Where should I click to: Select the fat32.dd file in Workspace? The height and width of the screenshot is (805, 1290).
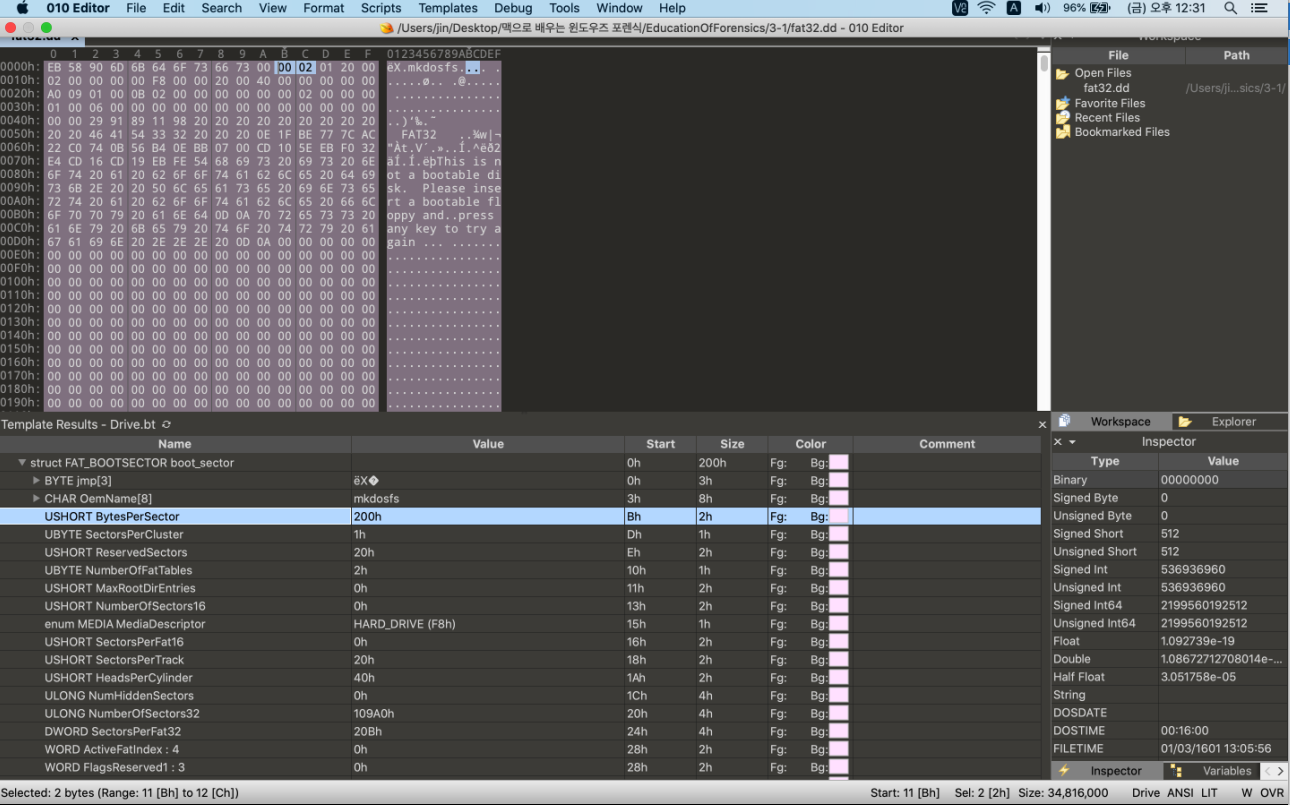(x=1106, y=88)
